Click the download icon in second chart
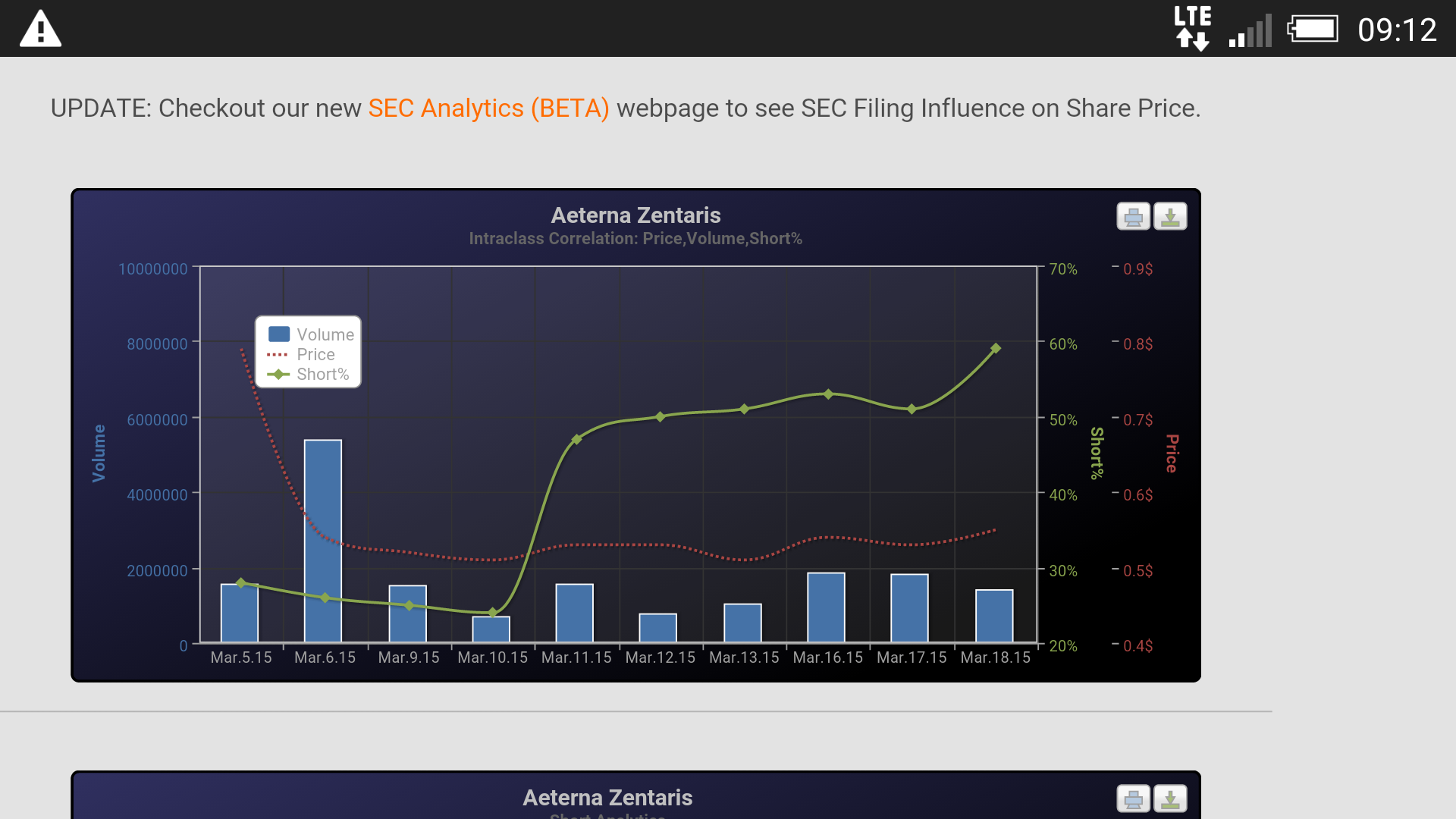The height and width of the screenshot is (819, 1456). click(1170, 799)
